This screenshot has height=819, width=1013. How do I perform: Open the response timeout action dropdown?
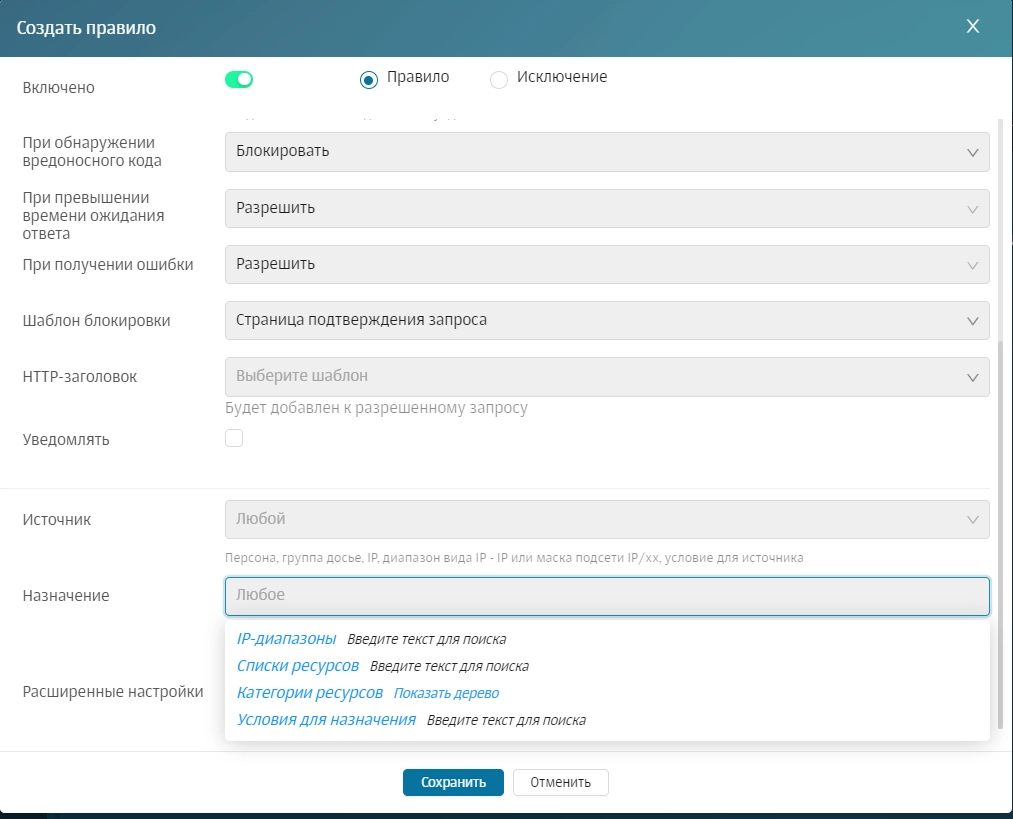[607, 208]
